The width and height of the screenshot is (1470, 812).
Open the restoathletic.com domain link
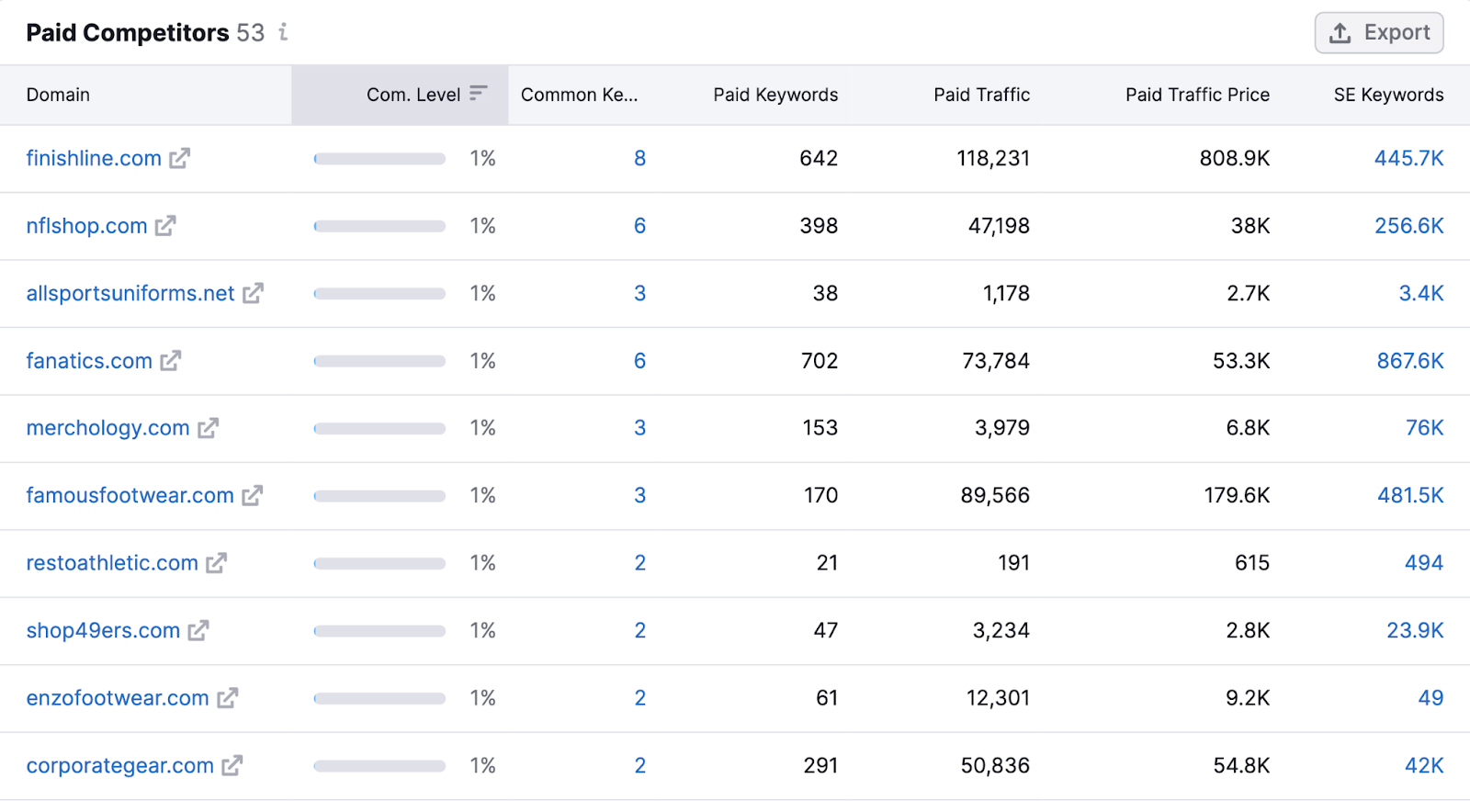point(112,563)
